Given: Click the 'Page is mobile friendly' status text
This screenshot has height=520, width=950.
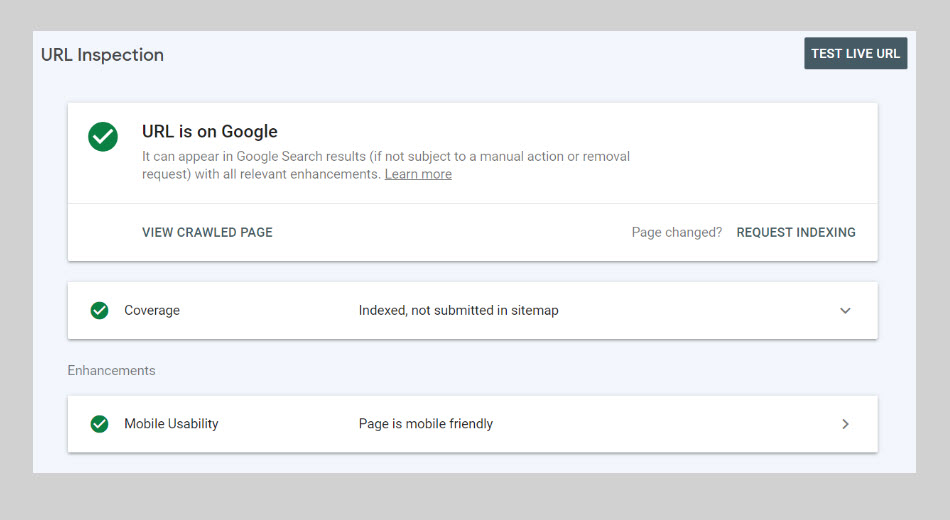Looking at the screenshot, I should (x=425, y=424).
